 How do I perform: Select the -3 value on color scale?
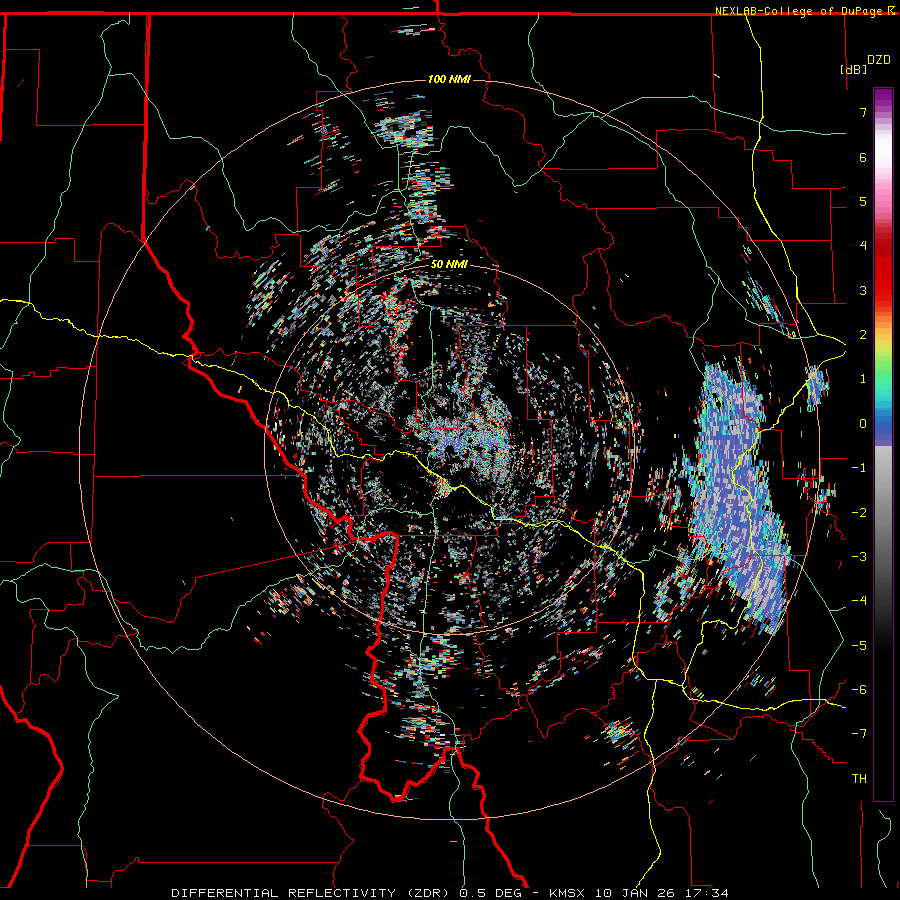pos(859,556)
